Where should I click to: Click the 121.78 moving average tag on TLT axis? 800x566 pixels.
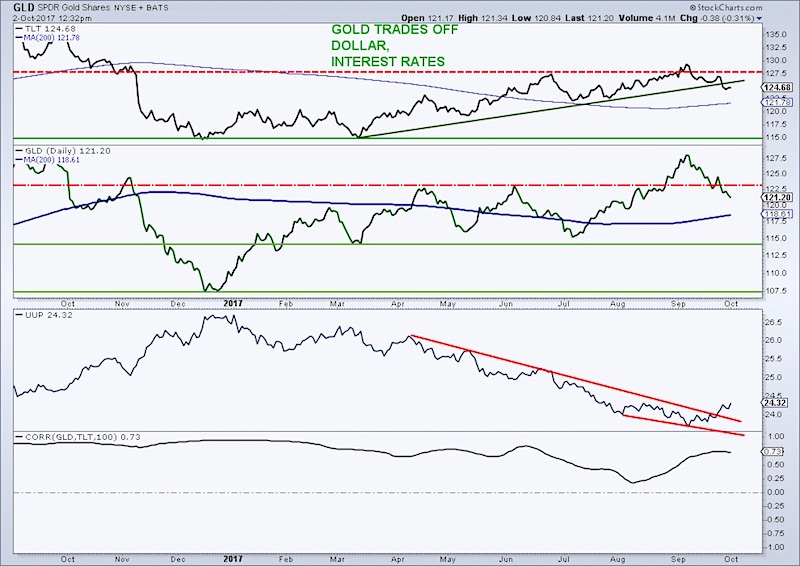(778, 103)
